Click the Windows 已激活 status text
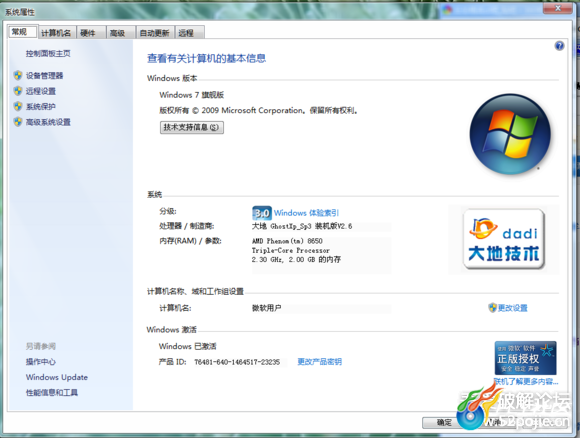The width and height of the screenshot is (580, 438). [x=188, y=346]
